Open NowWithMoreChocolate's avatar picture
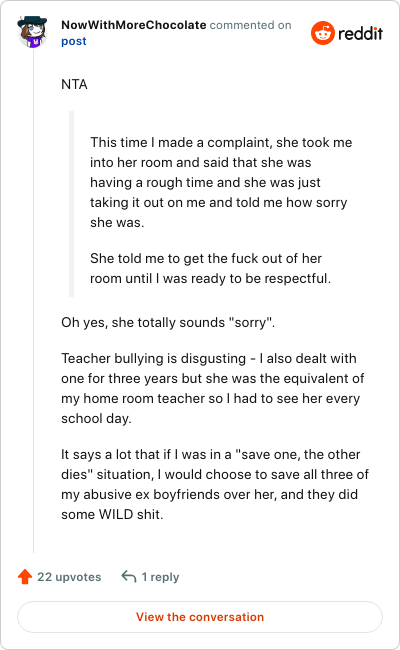Viewport: 400px width, 650px height. point(32,32)
